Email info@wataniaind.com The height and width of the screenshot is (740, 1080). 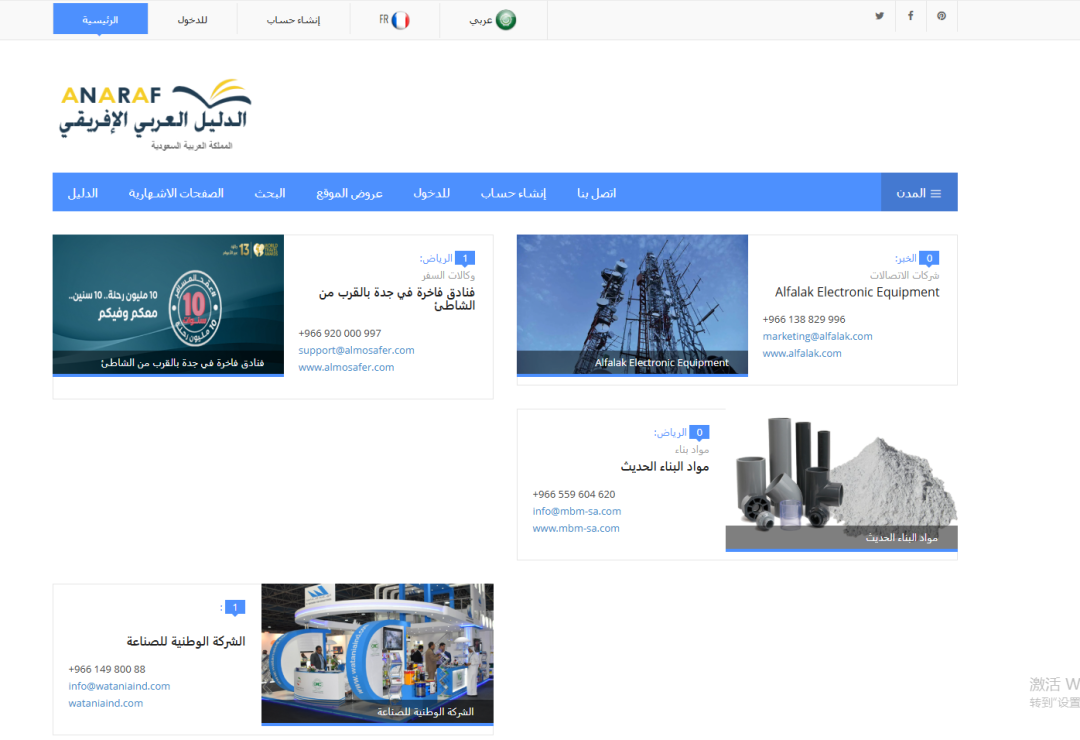click(x=119, y=686)
